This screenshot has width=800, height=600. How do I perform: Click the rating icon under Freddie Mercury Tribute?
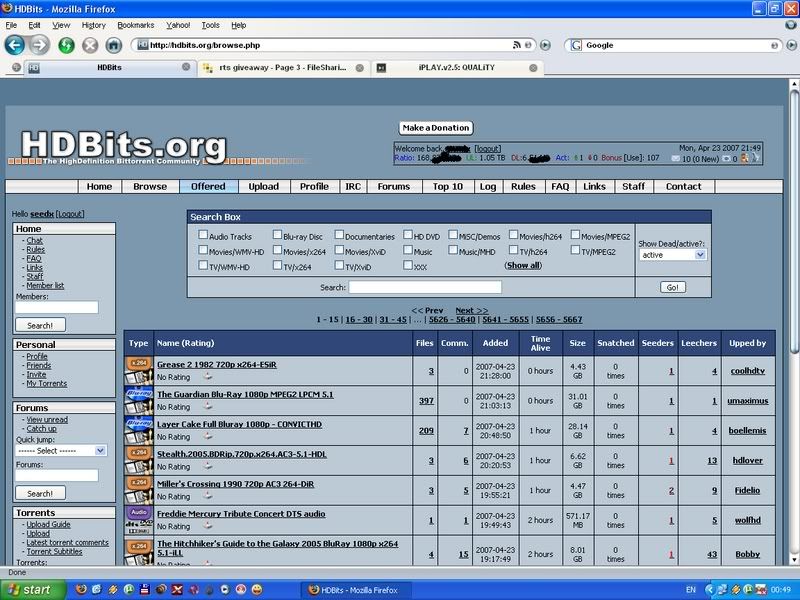[x=208, y=526]
